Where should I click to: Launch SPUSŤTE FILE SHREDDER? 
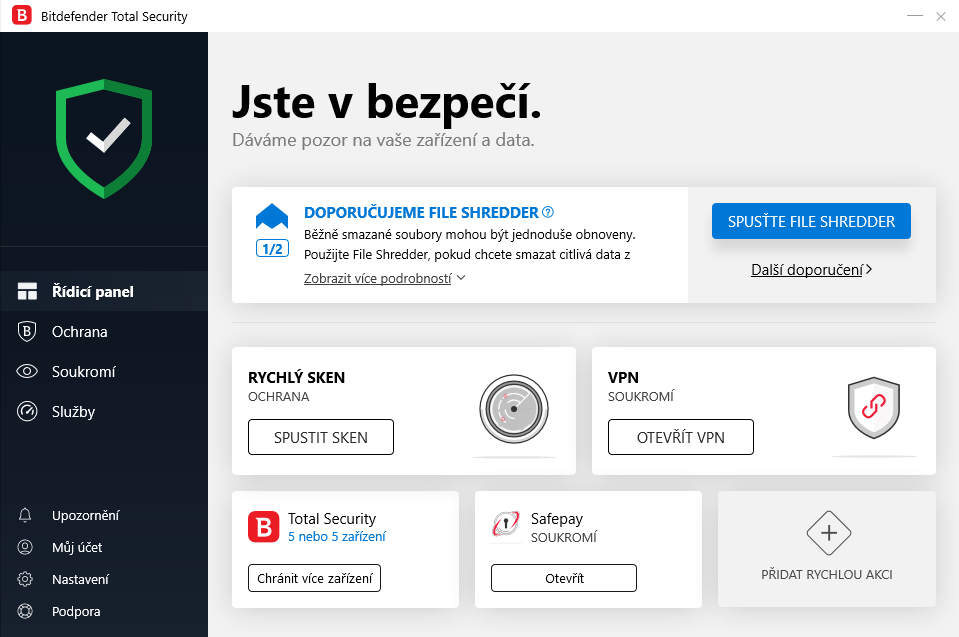[x=811, y=221]
